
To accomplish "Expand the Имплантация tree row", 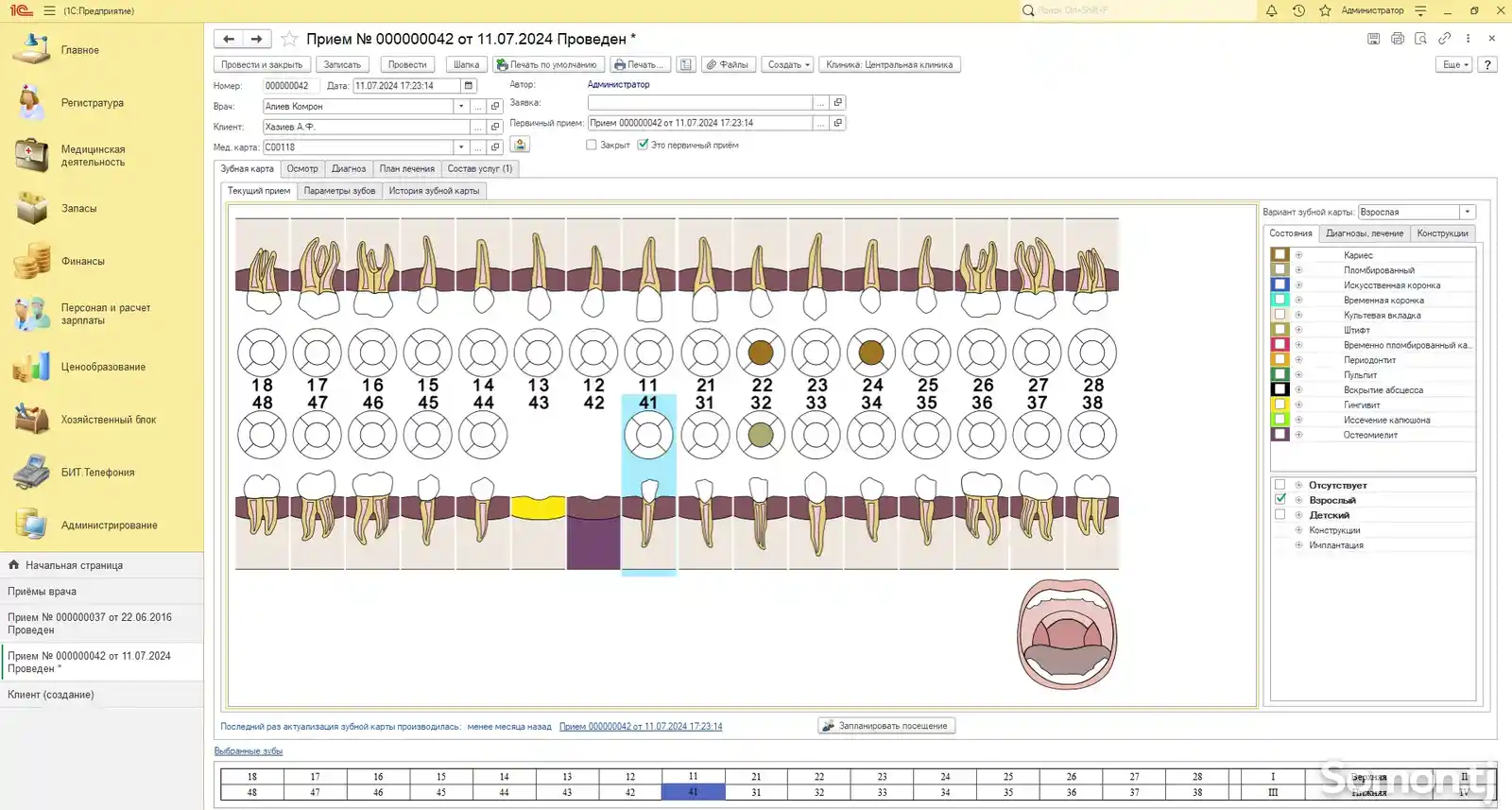I will (1298, 545).
